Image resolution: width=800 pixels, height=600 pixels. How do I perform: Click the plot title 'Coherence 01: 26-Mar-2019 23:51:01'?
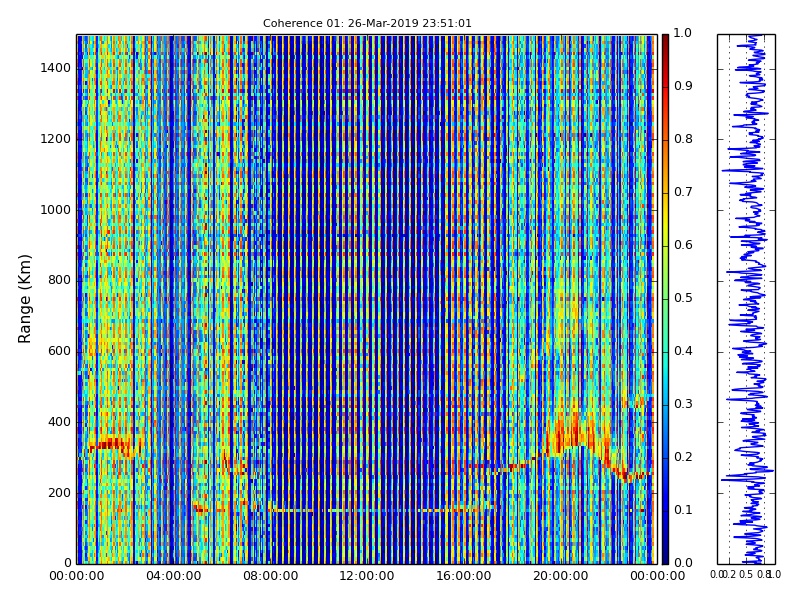[x=367, y=23]
